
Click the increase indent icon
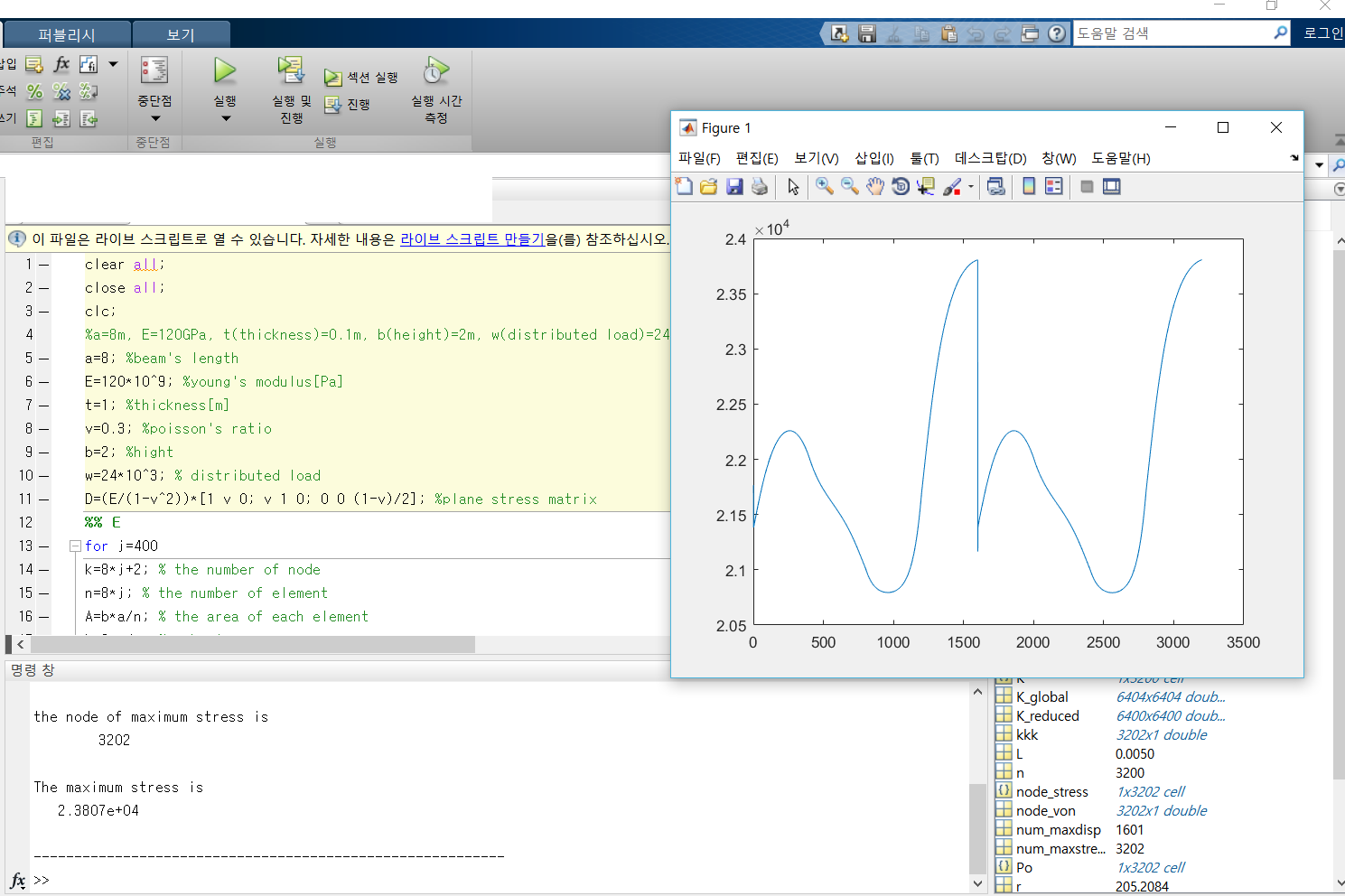(61, 118)
